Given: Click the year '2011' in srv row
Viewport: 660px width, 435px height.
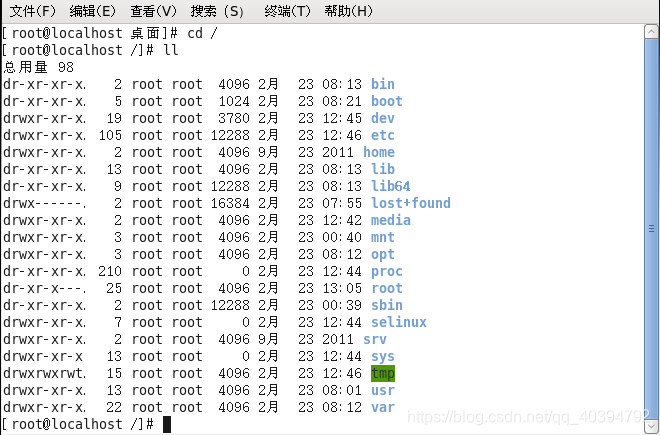Looking at the screenshot, I should (x=338, y=339).
